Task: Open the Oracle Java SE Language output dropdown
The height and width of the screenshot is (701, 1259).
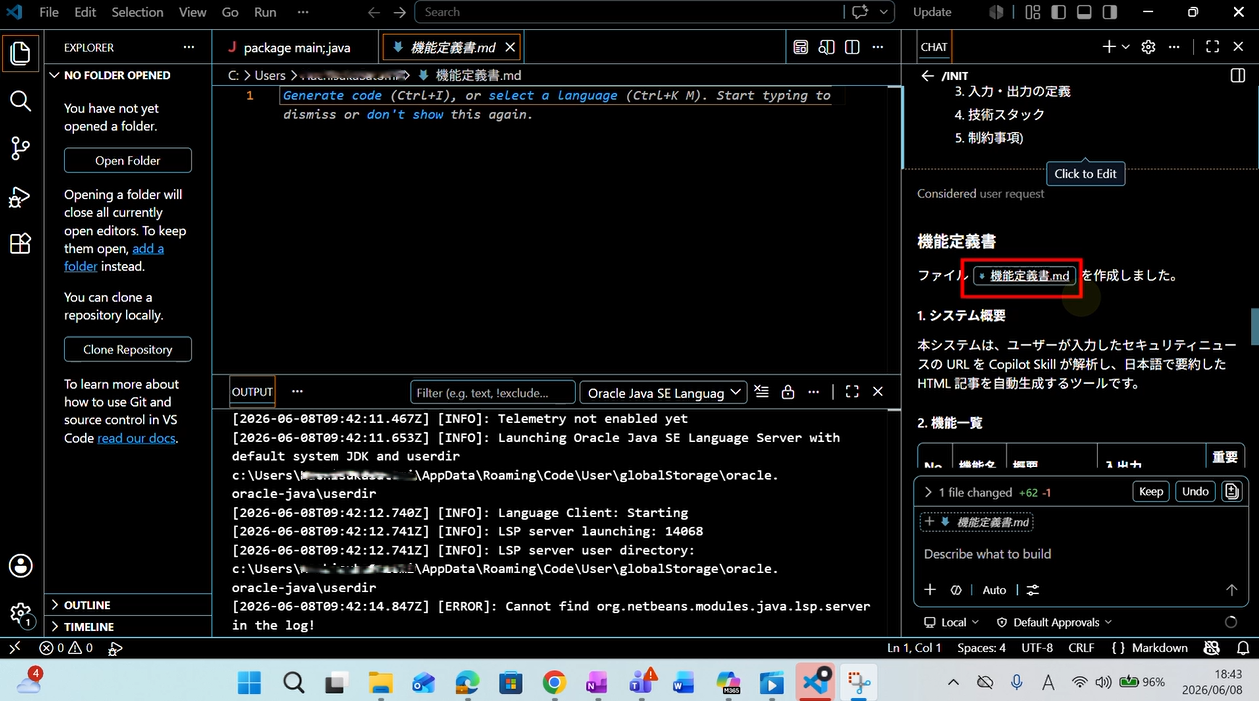Action: pyautogui.click(x=664, y=392)
